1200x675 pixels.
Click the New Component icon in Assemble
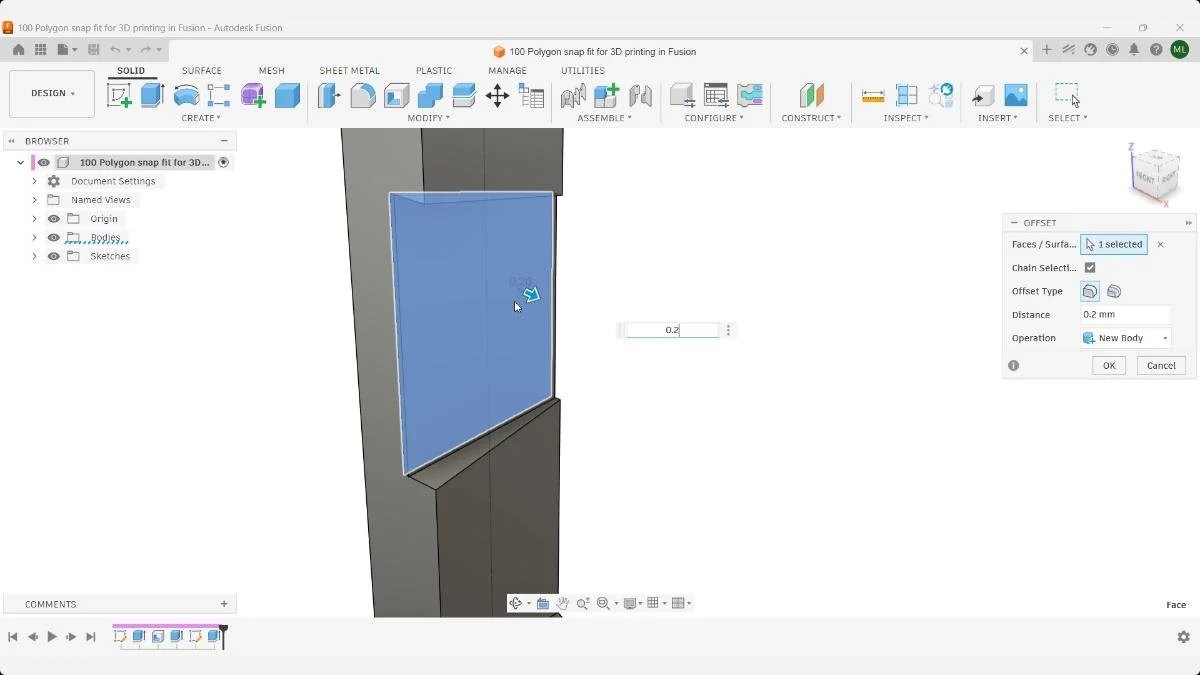[x=606, y=95]
